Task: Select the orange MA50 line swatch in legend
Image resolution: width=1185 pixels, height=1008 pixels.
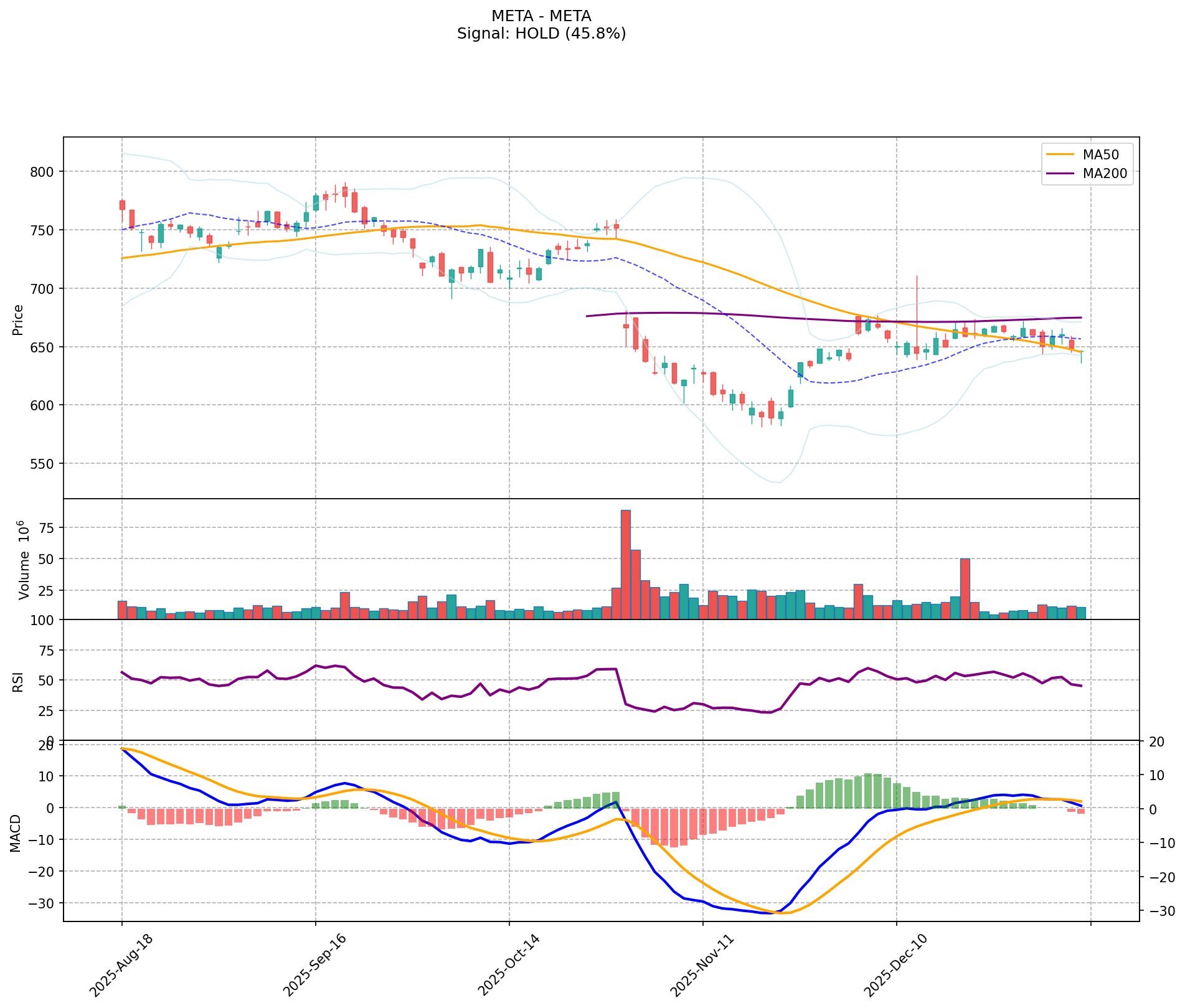Action: point(1060,154)
